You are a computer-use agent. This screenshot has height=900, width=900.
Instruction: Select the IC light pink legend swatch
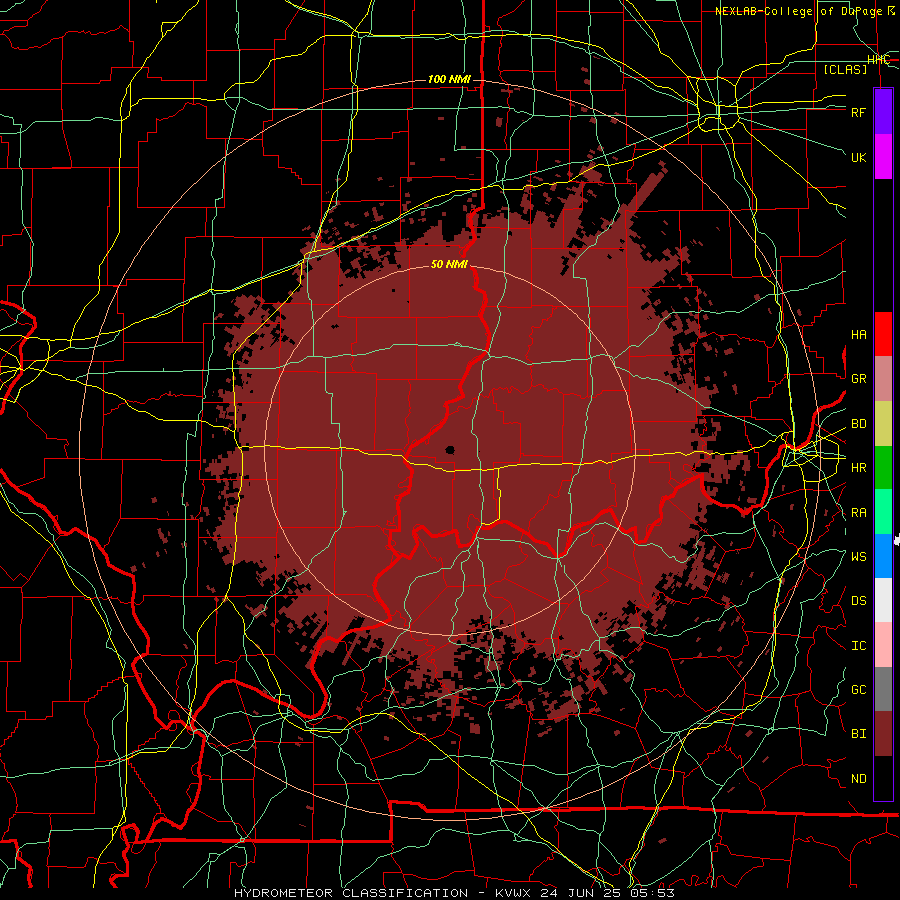883,645
